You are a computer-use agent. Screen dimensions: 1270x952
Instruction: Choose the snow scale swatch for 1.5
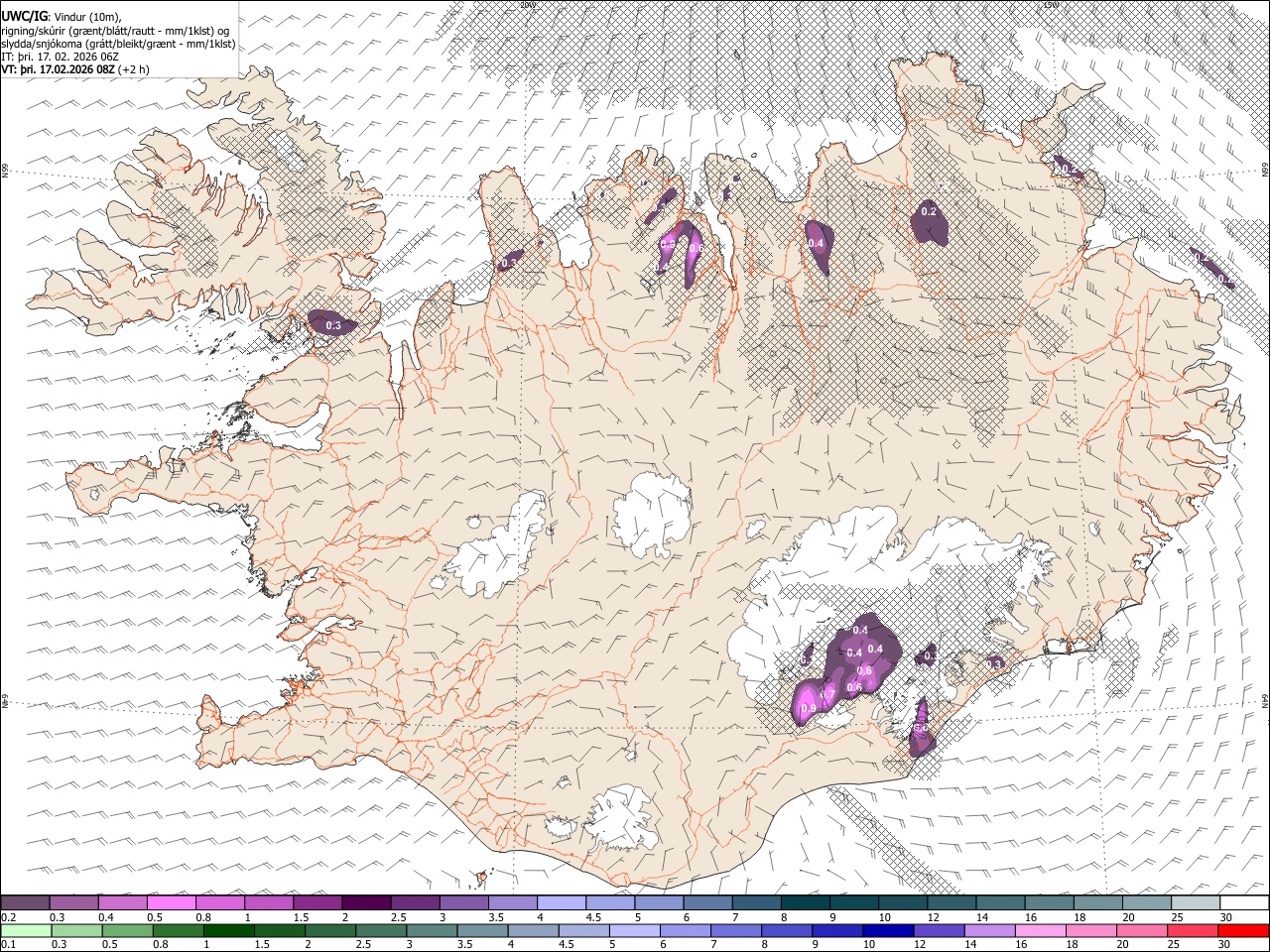tap(317, 903)
